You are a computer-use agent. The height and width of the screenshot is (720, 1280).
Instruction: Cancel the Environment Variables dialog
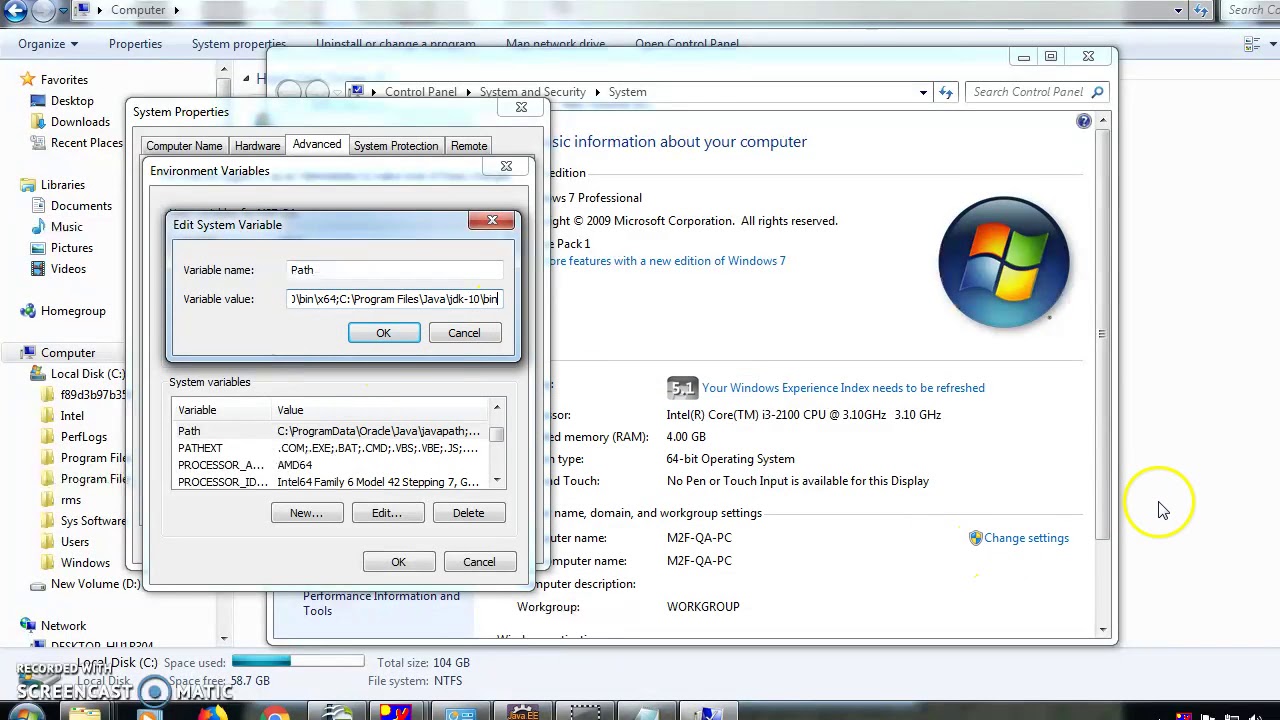479,562
